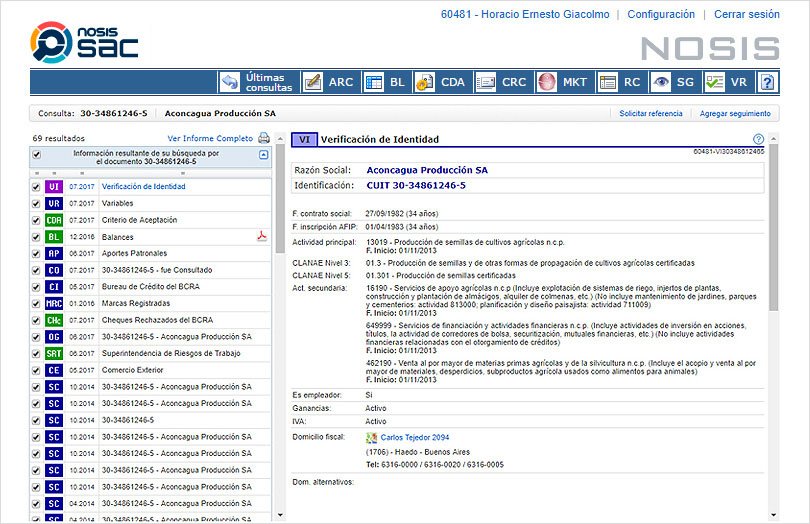
Task: Select the Variables result row
Action: (x=150, y=204)
